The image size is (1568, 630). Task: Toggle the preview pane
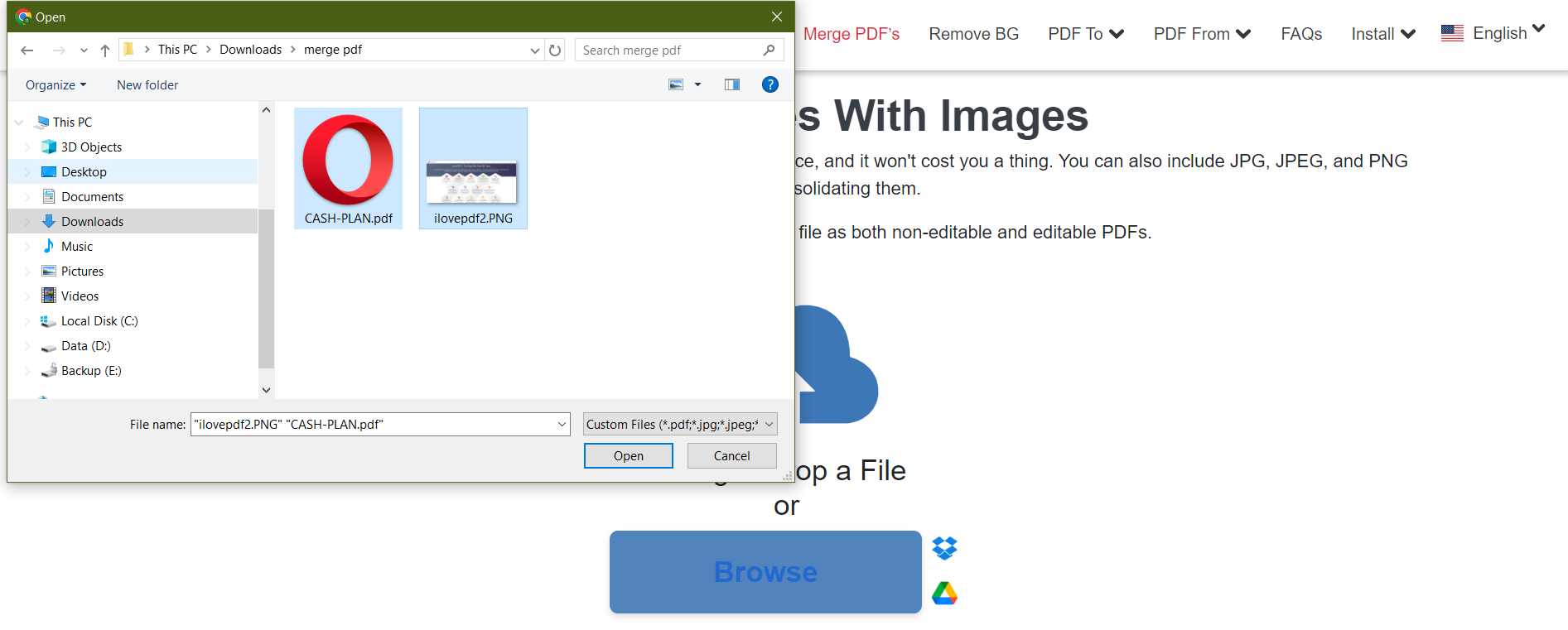click(x=732, y=84)
